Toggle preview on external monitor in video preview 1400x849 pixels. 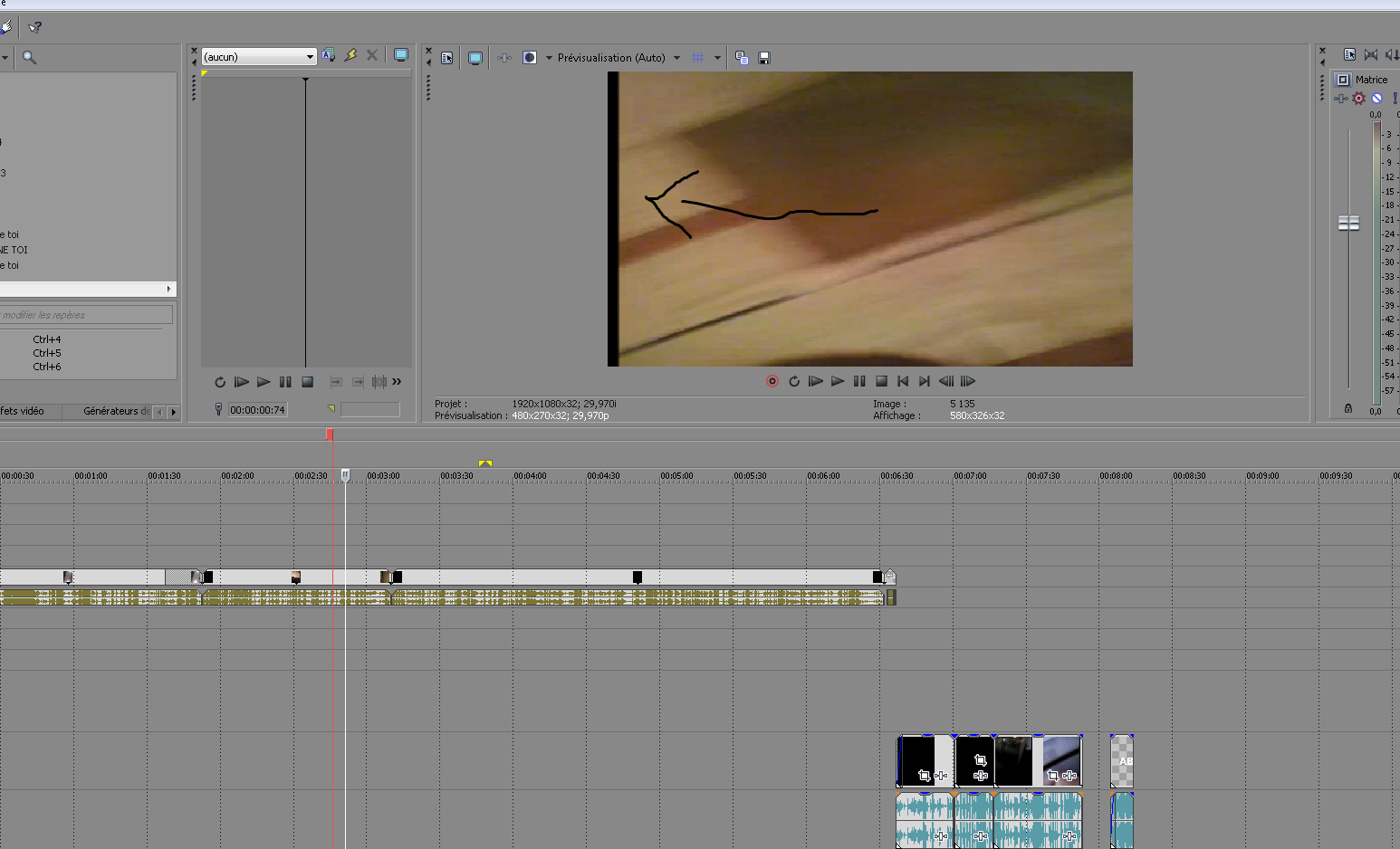click(x=475, y=58)
